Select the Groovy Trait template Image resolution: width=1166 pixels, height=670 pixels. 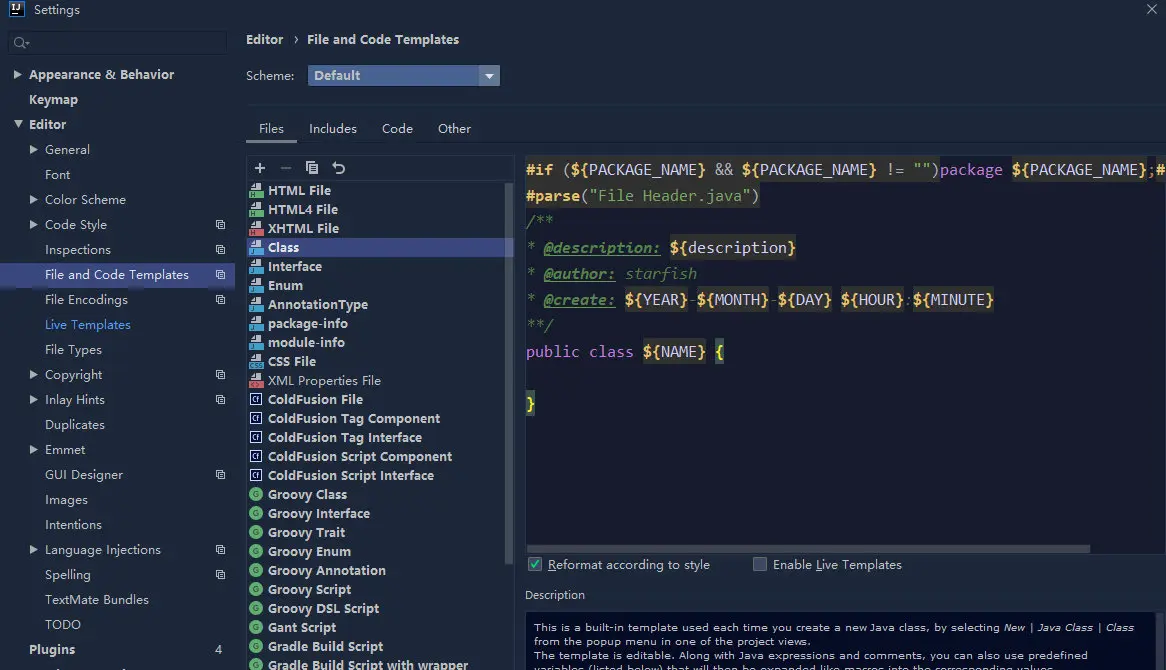[x=306, y=532]
